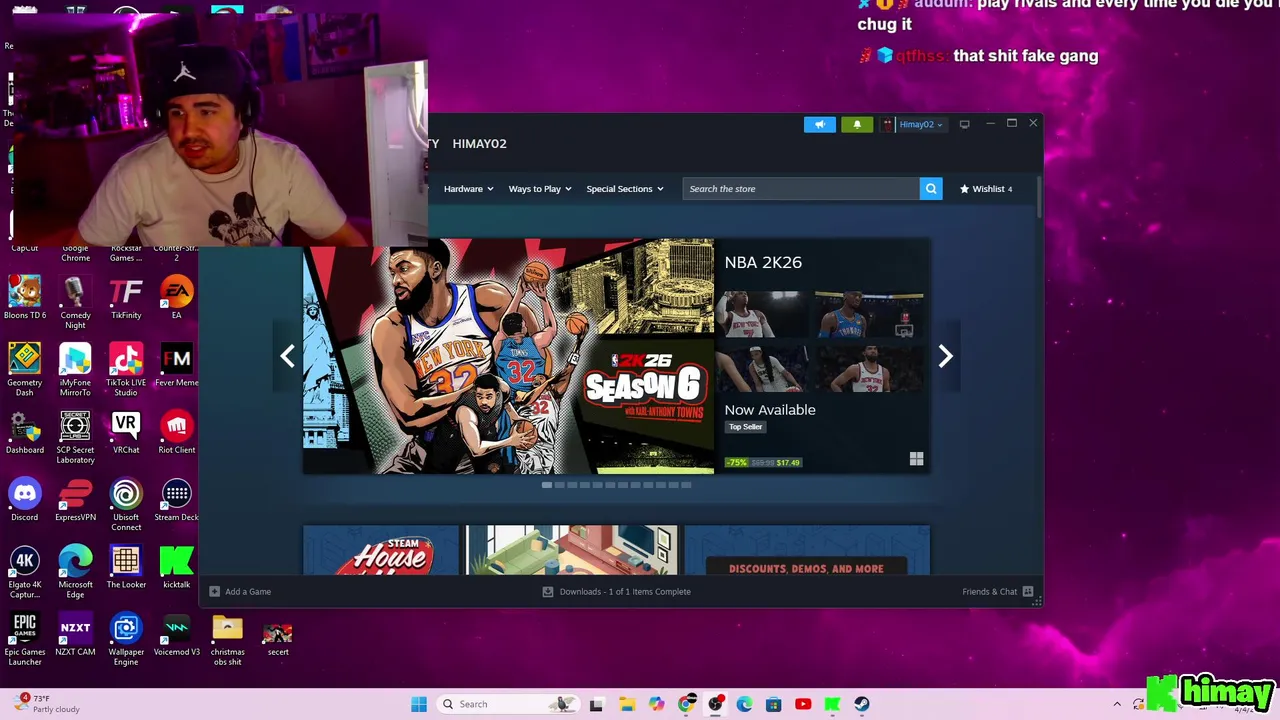The image size is (1280, 720).
Task: Click the Steam store vertical scrollbar
Action: point(1039,197)
